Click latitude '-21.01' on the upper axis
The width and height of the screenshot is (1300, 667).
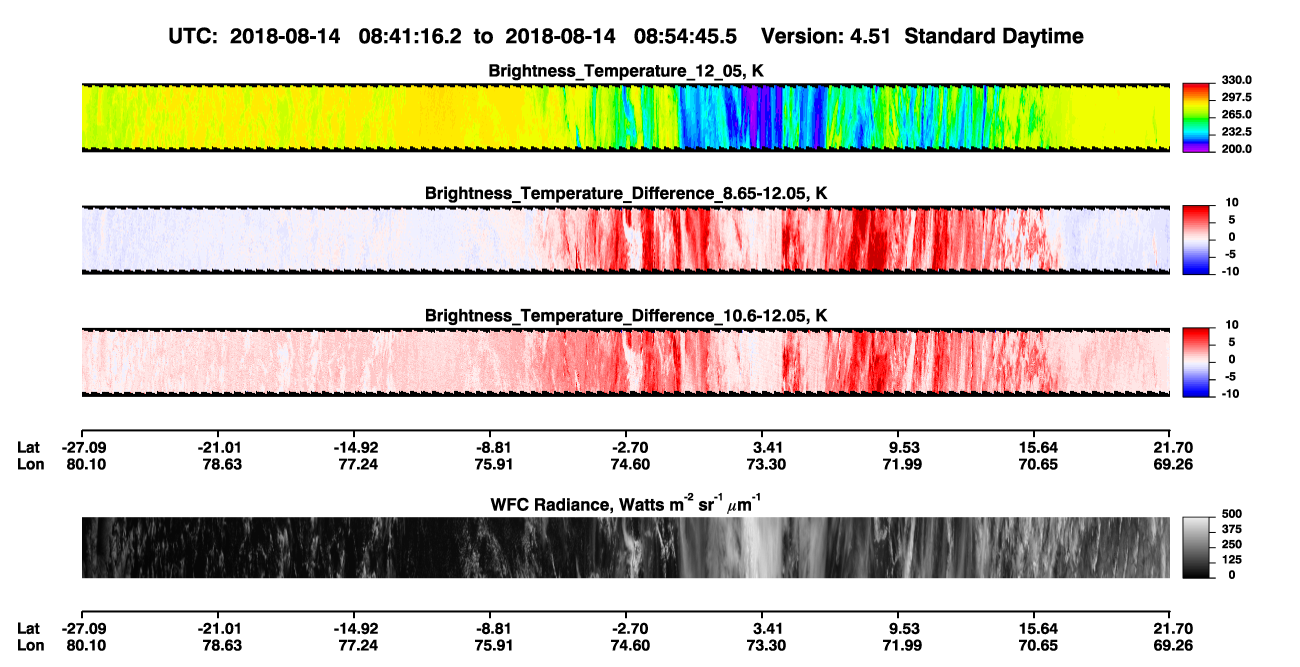point(220,448)
